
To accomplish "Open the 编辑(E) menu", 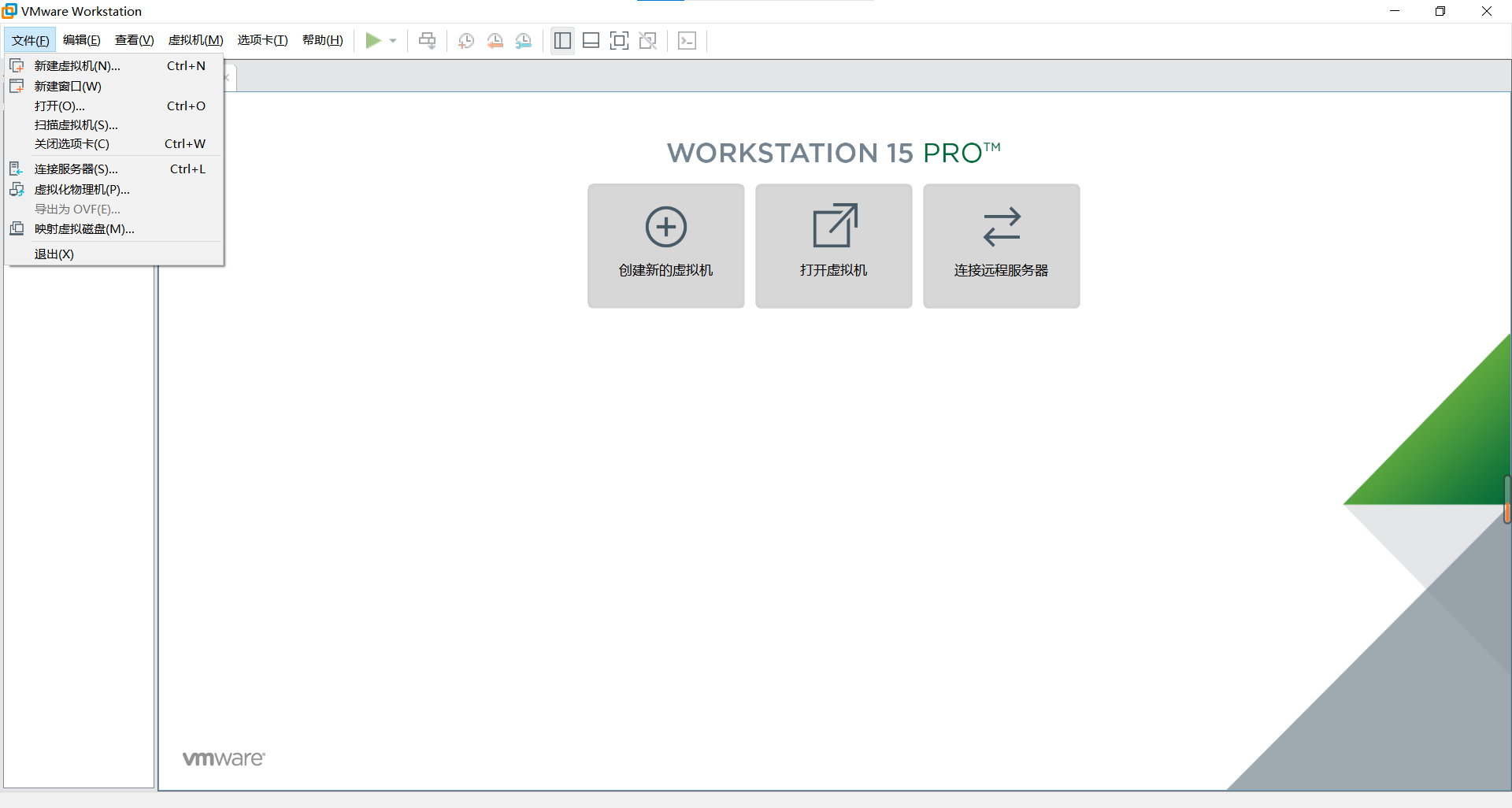I will coord(82,40).
